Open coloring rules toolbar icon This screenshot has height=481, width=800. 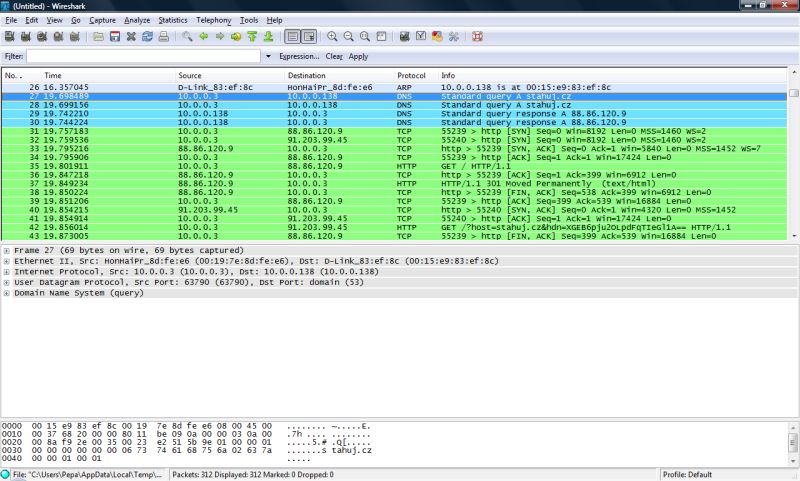(437, 36)
